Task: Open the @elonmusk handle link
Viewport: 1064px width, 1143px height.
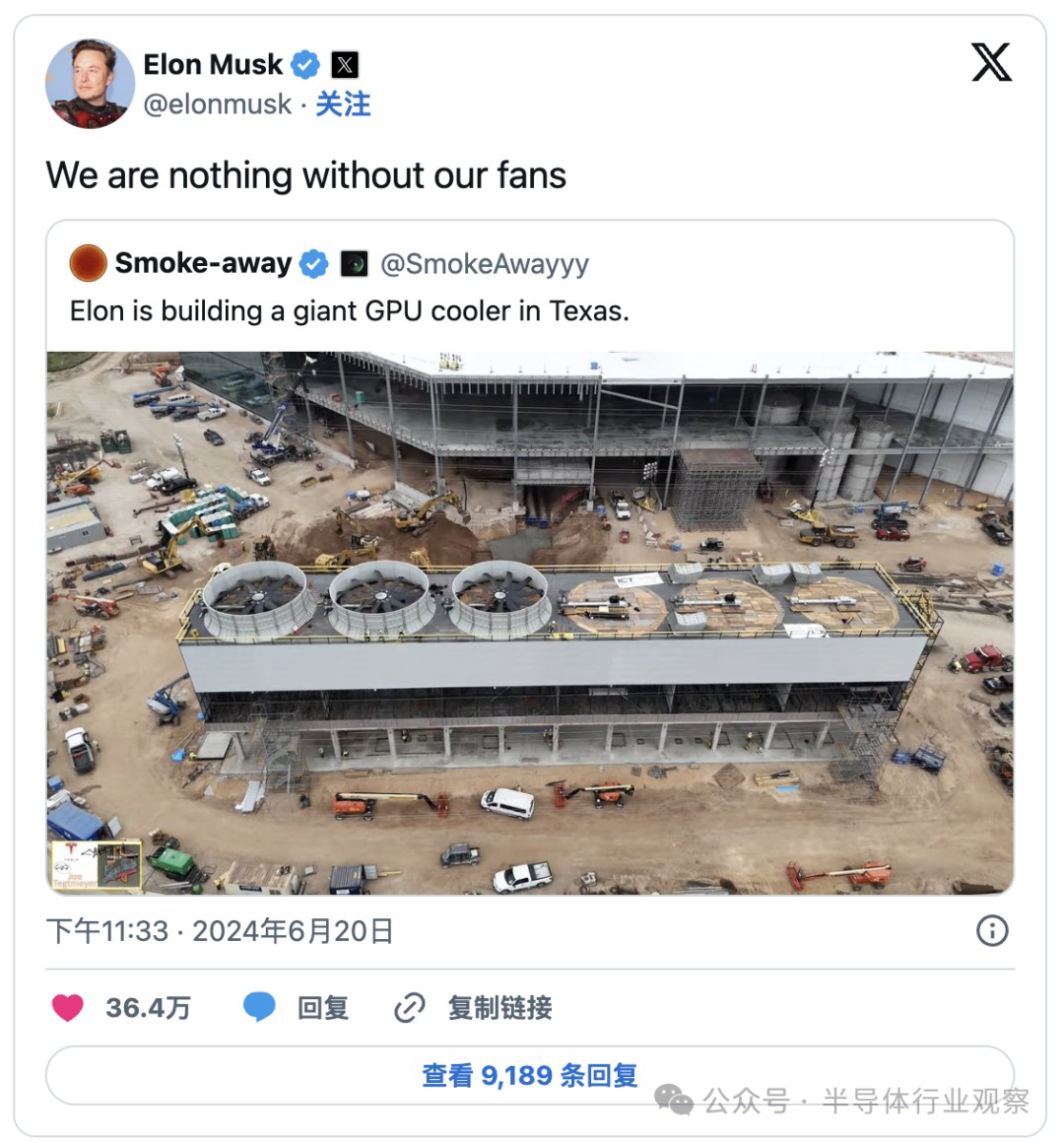Action: click(217, 103)
